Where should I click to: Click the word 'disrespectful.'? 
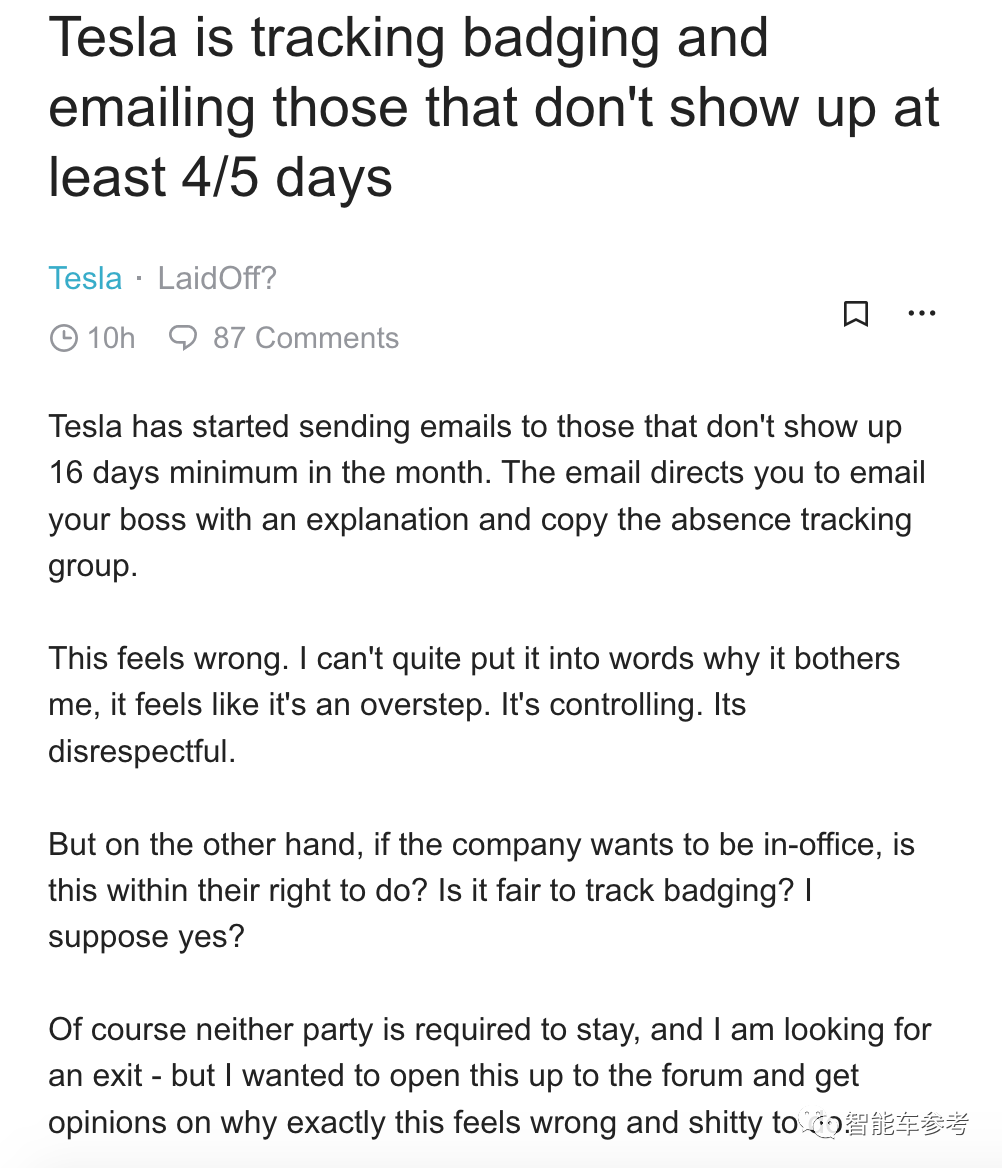pyautogui.click(x=142, y=751)
